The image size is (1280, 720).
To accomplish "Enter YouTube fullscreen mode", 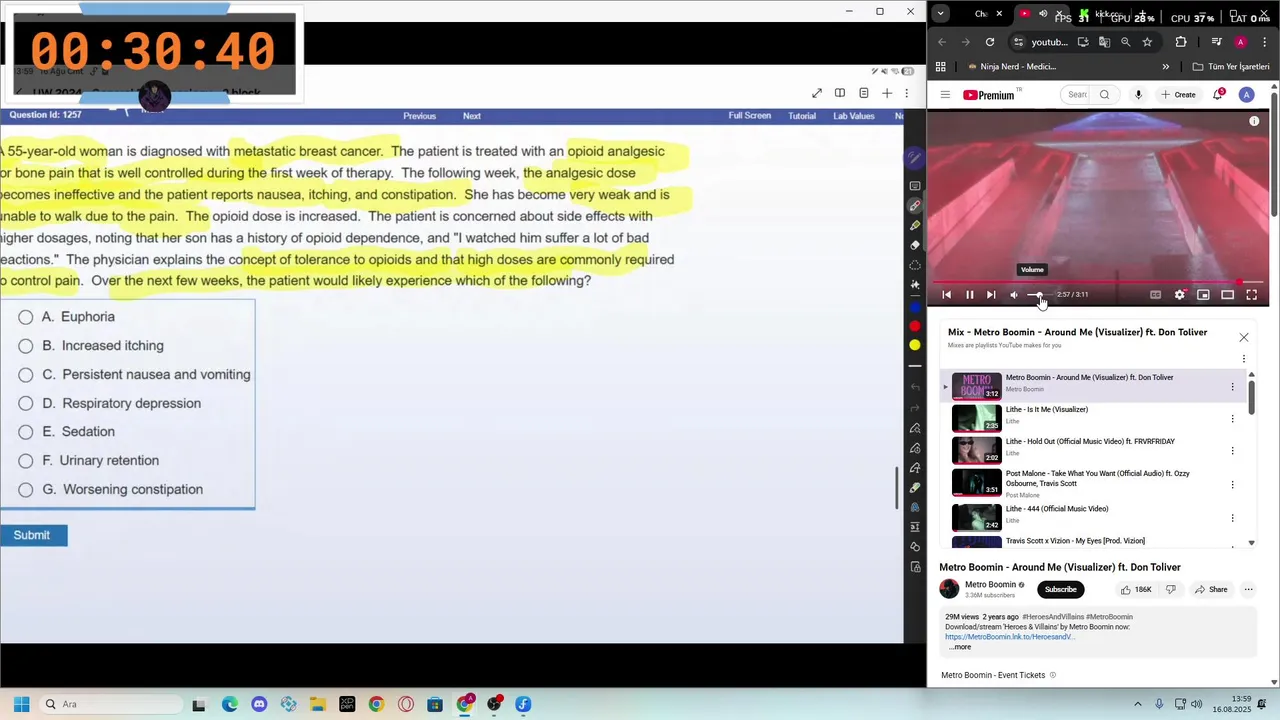I will point(1251,295).
